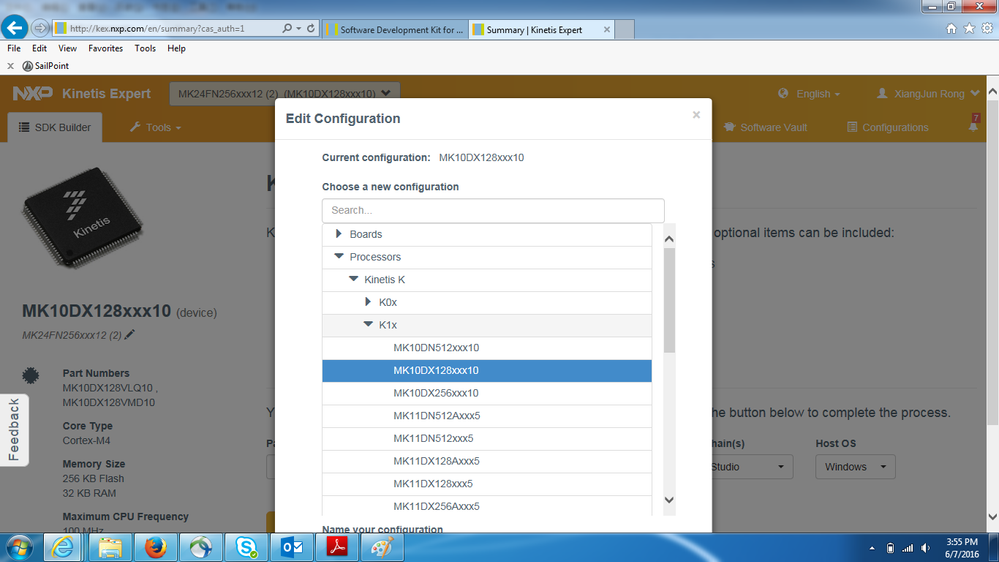The width and height of the screenshot is (999, 562).
Task: Switch to the SDK Builder tab
Action: (x=55, y=127)
